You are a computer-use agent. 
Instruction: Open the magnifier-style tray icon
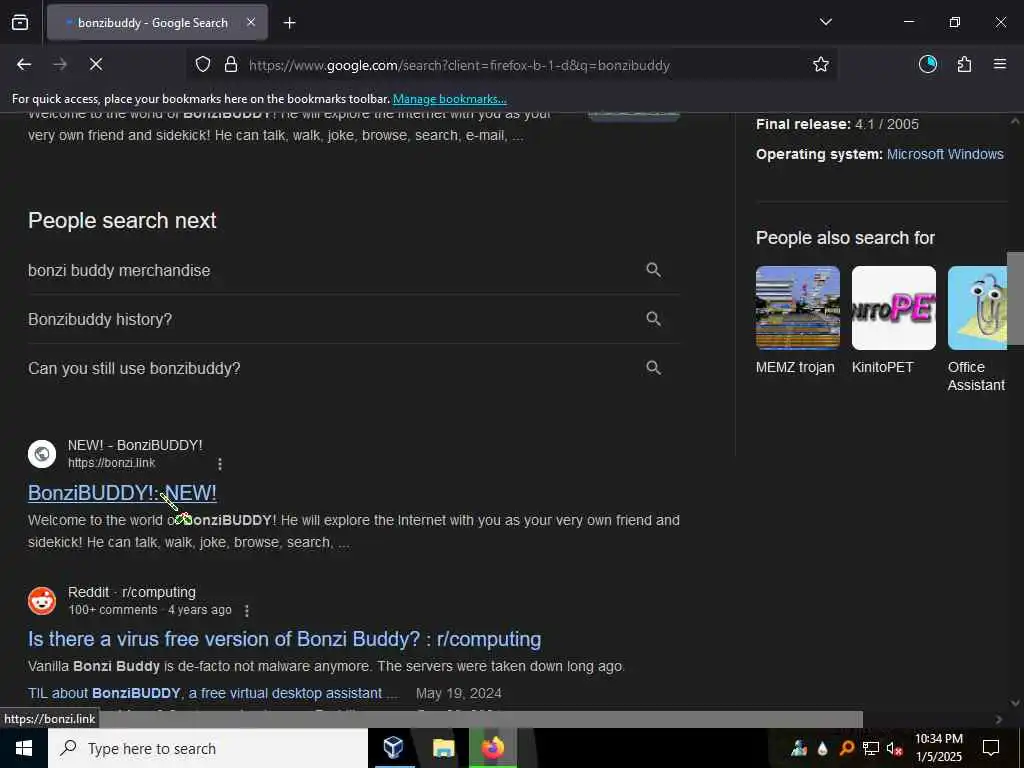click(x=846, y=748)
